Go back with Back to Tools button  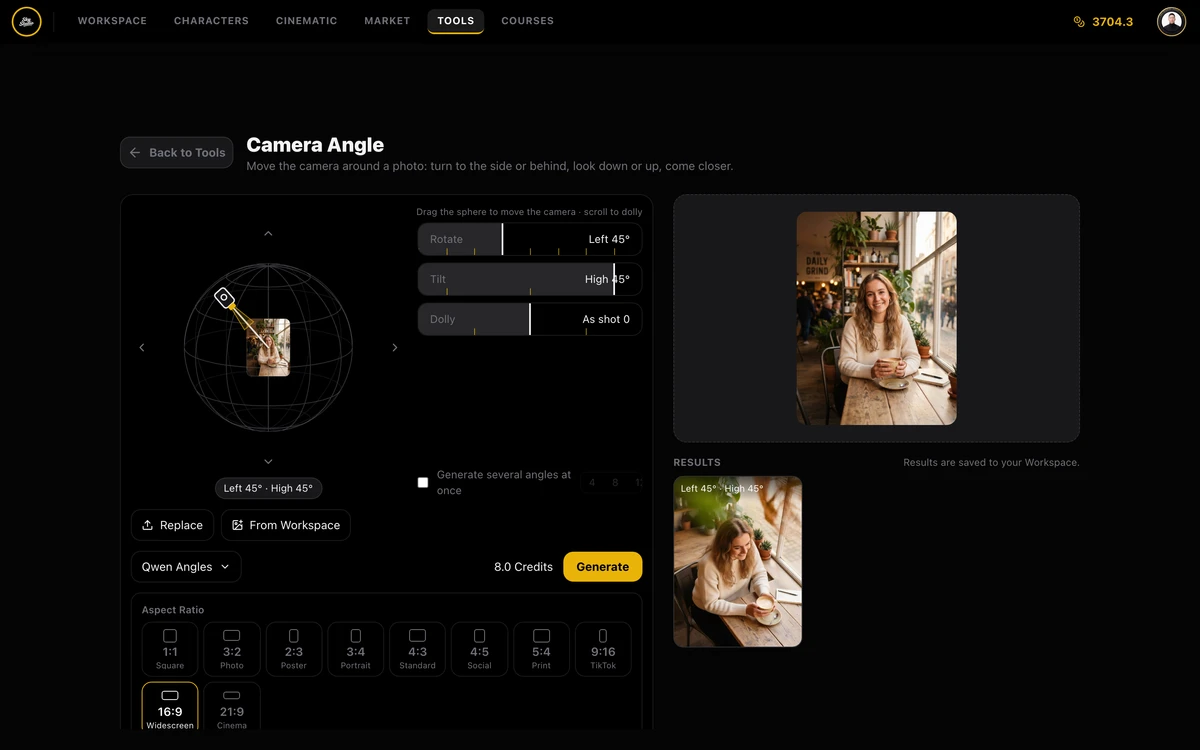(x=177, y=152)
